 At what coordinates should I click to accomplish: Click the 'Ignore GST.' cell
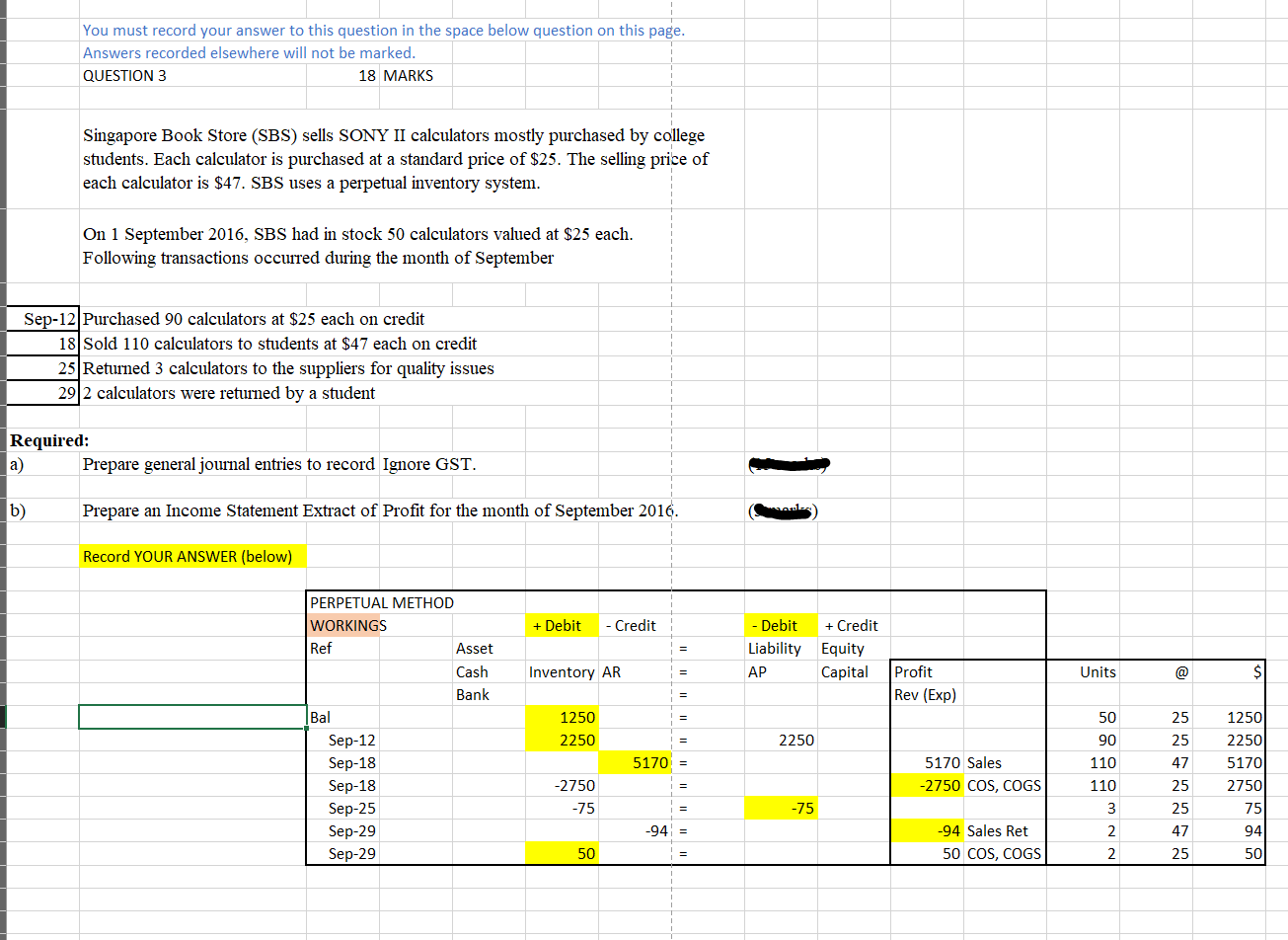click(429, 464)
